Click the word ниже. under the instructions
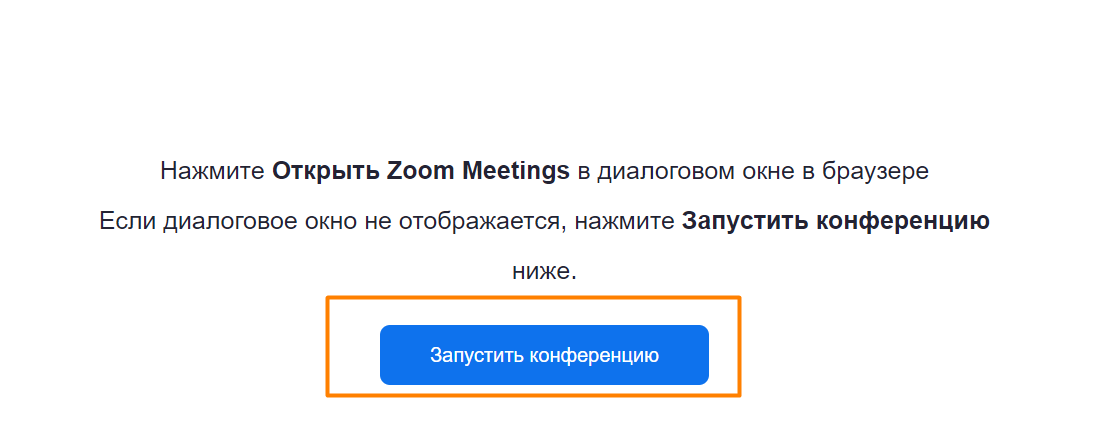1107x439 pixels. [544, 271]
